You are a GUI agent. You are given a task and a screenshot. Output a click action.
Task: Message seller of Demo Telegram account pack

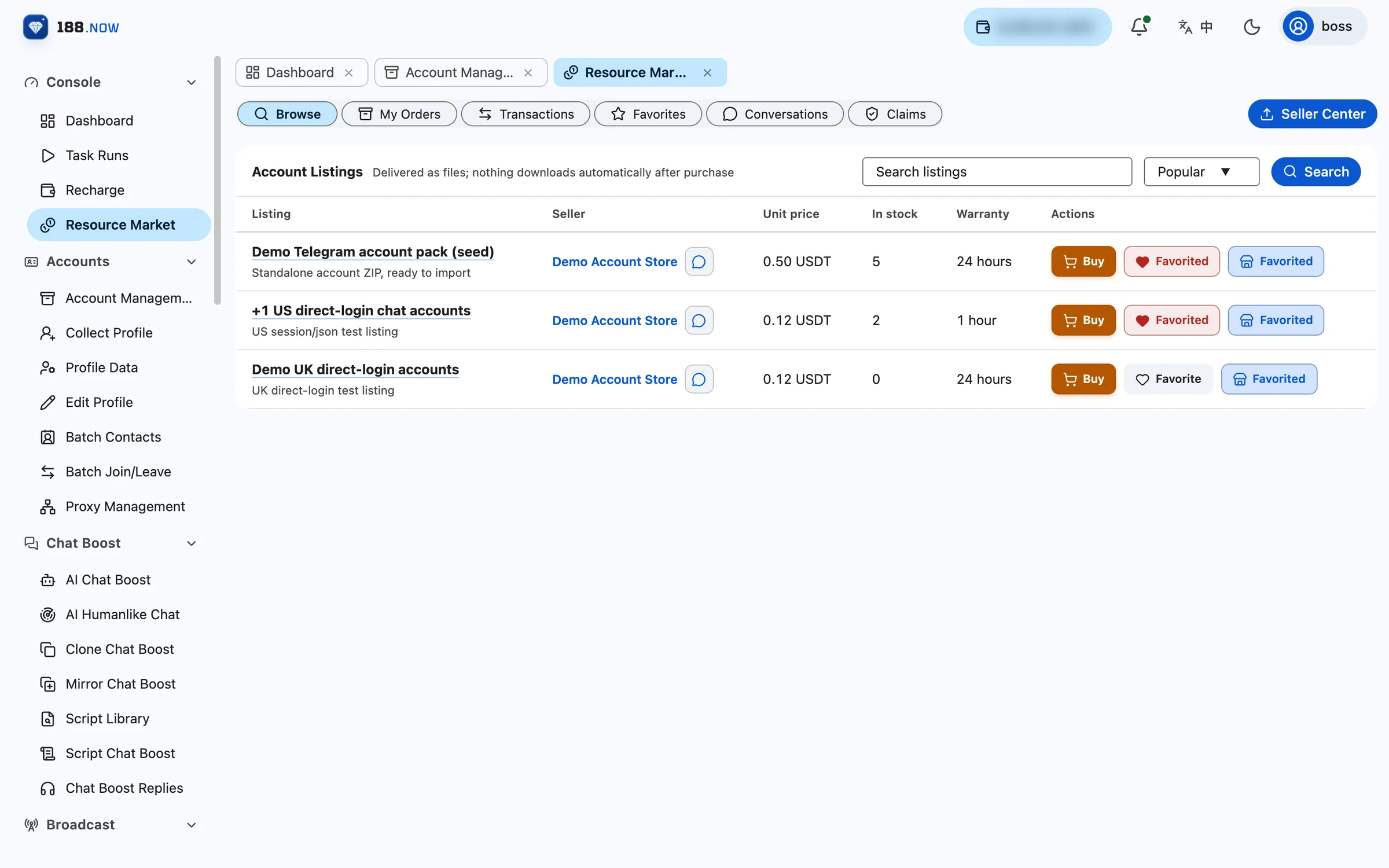699,262
